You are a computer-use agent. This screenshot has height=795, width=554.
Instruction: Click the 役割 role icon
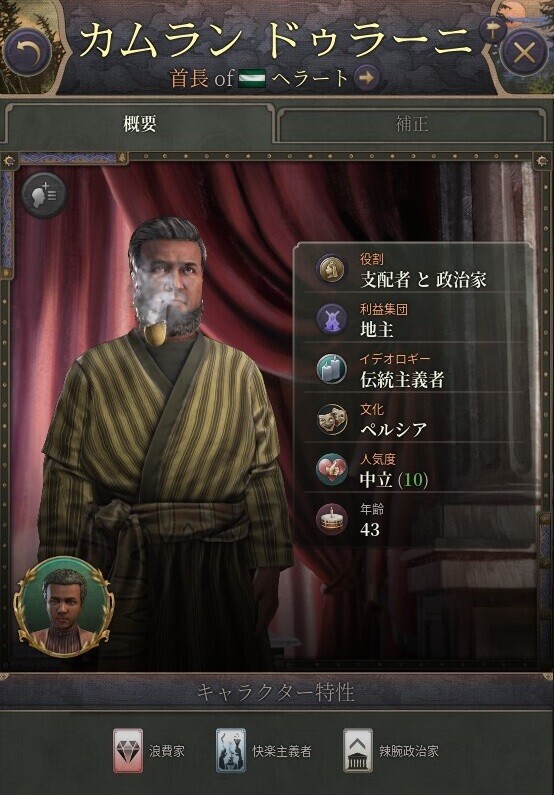pos(331,269)
